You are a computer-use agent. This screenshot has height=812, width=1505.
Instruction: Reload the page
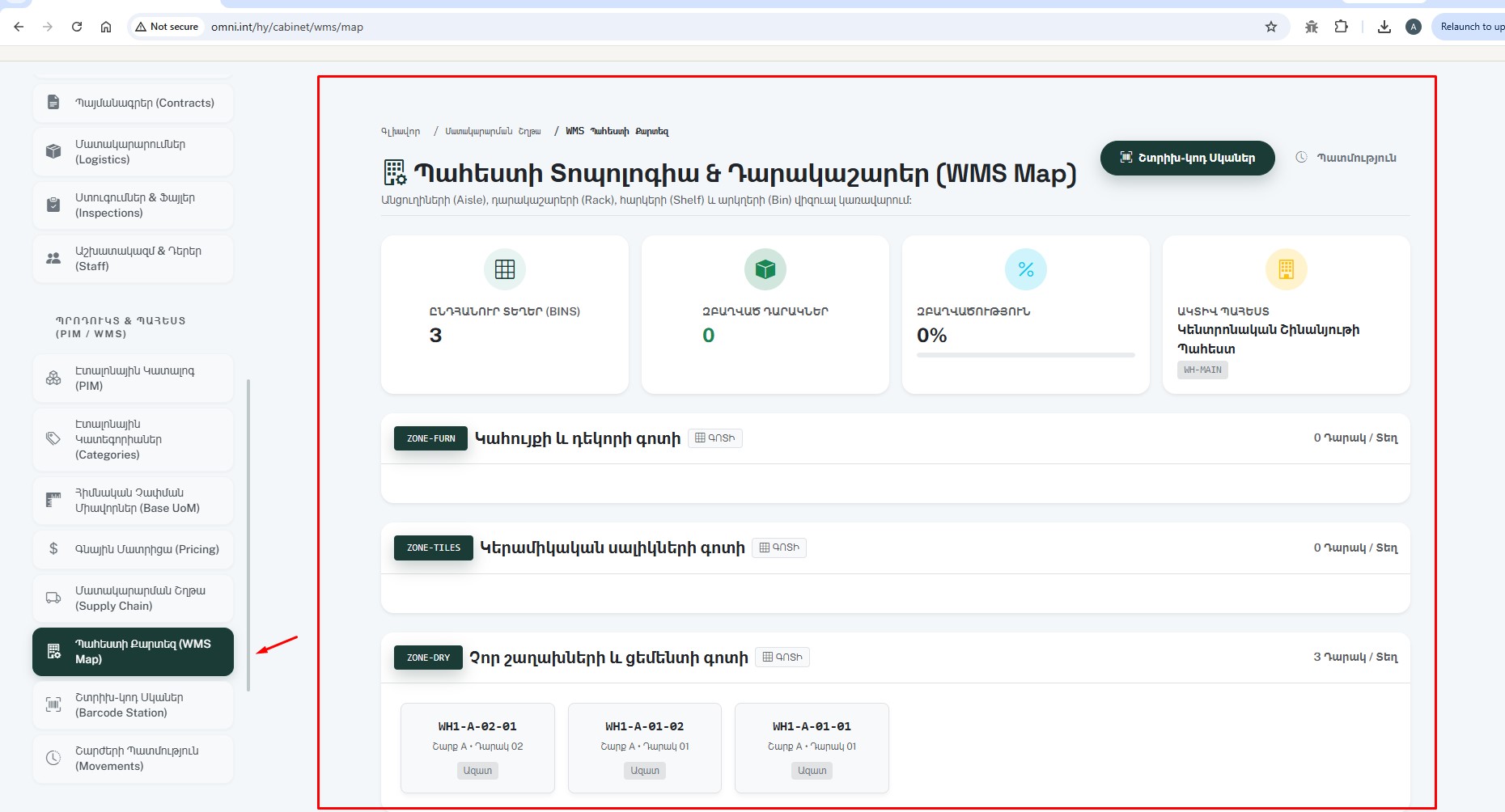tap(77, 27)
